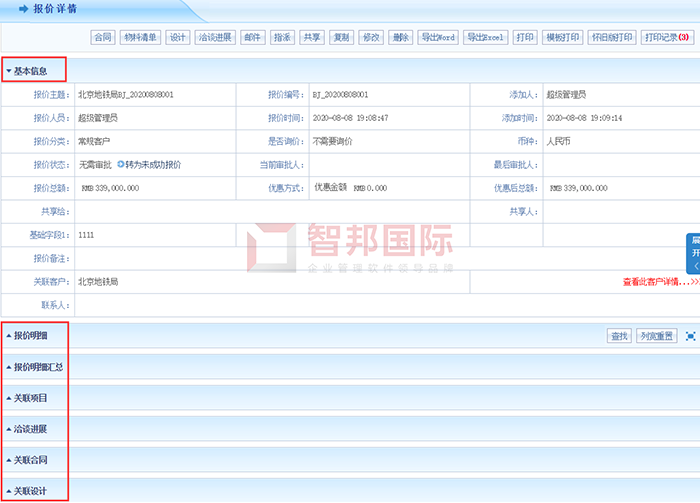
Task: Click the 合同 toolbar button
Action: coord(103,37)
